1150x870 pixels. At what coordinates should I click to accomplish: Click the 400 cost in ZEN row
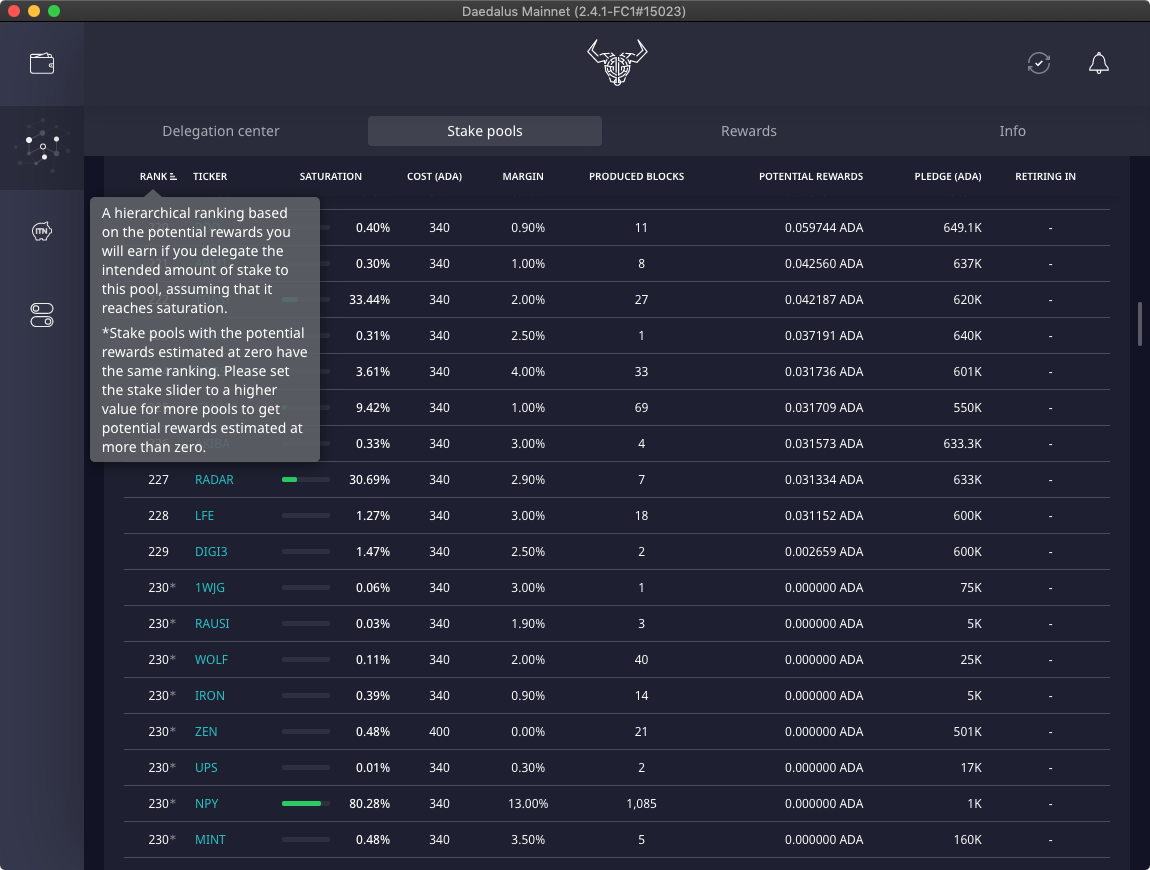[439, 731]
